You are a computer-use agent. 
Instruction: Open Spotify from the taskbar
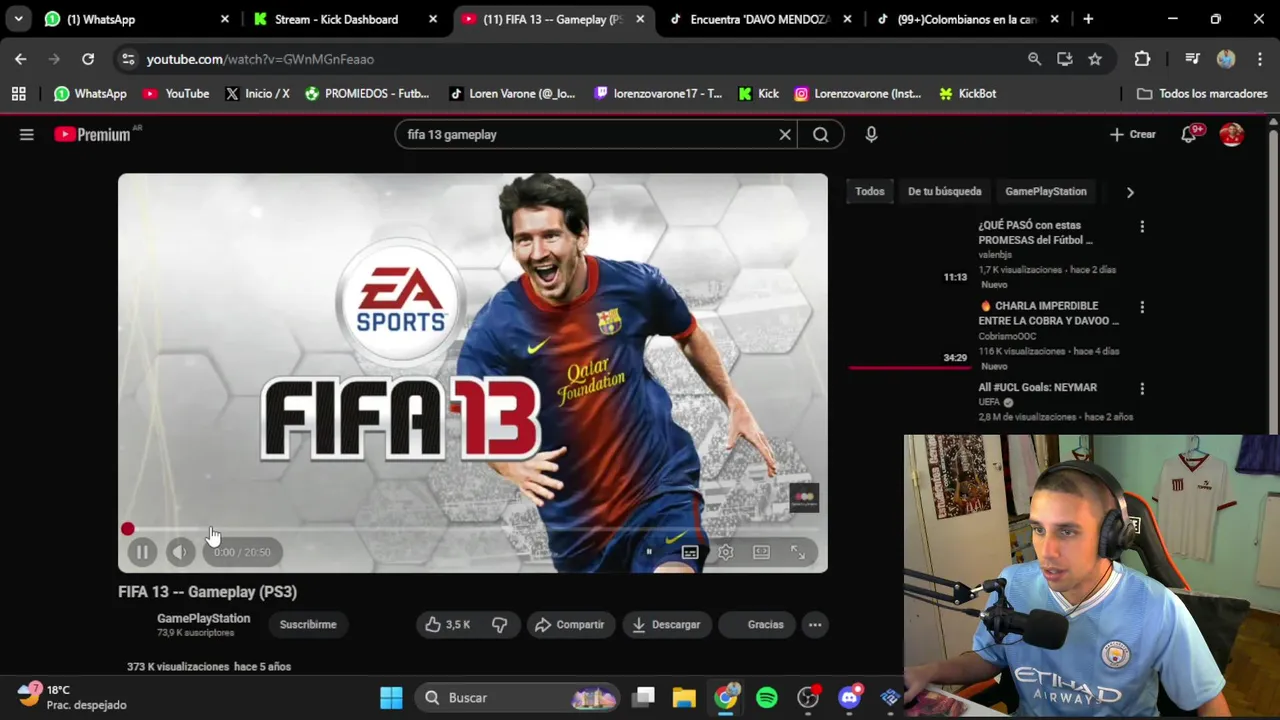(x=767, y=697)
